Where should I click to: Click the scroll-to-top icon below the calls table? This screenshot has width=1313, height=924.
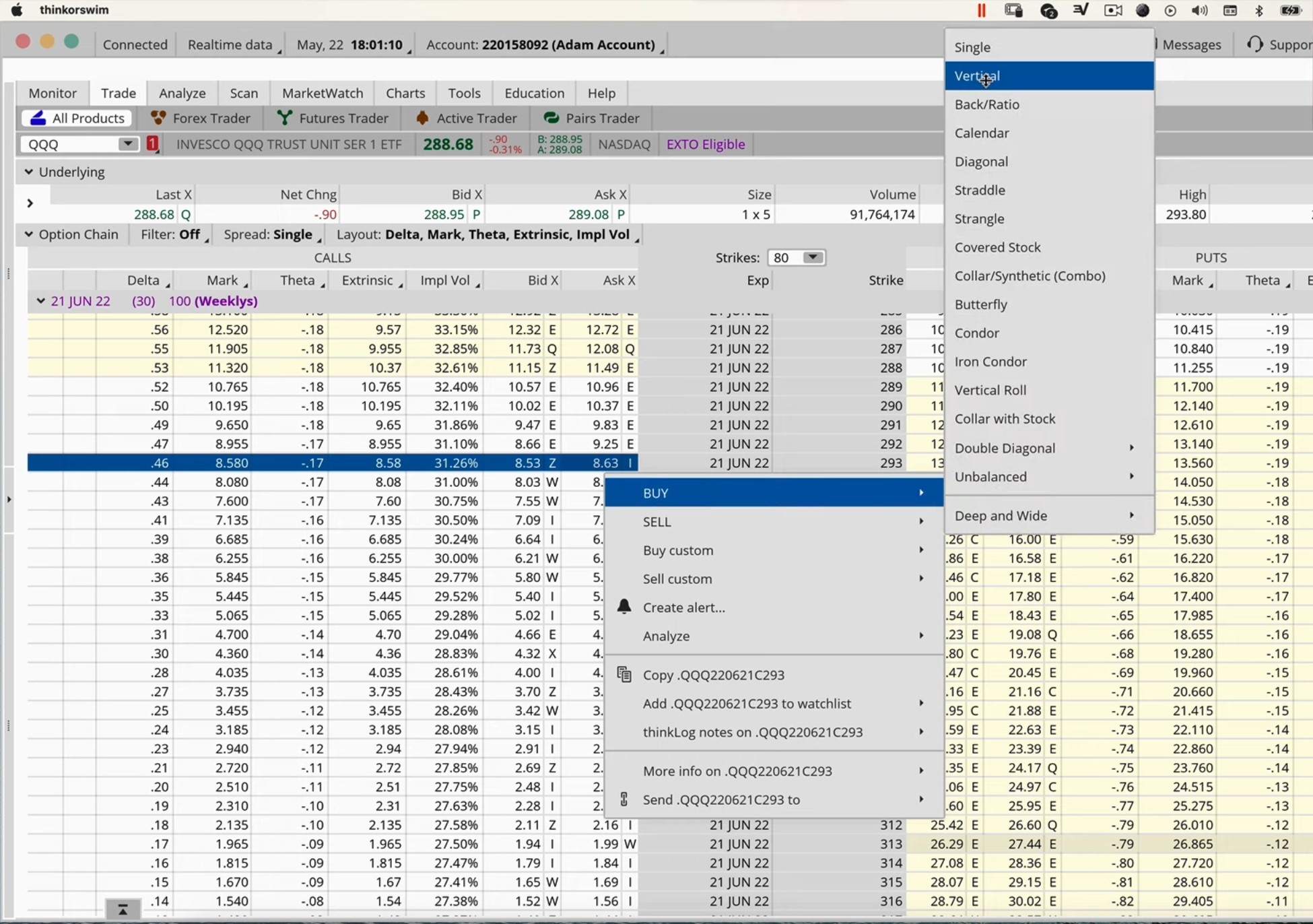point(123,910)
